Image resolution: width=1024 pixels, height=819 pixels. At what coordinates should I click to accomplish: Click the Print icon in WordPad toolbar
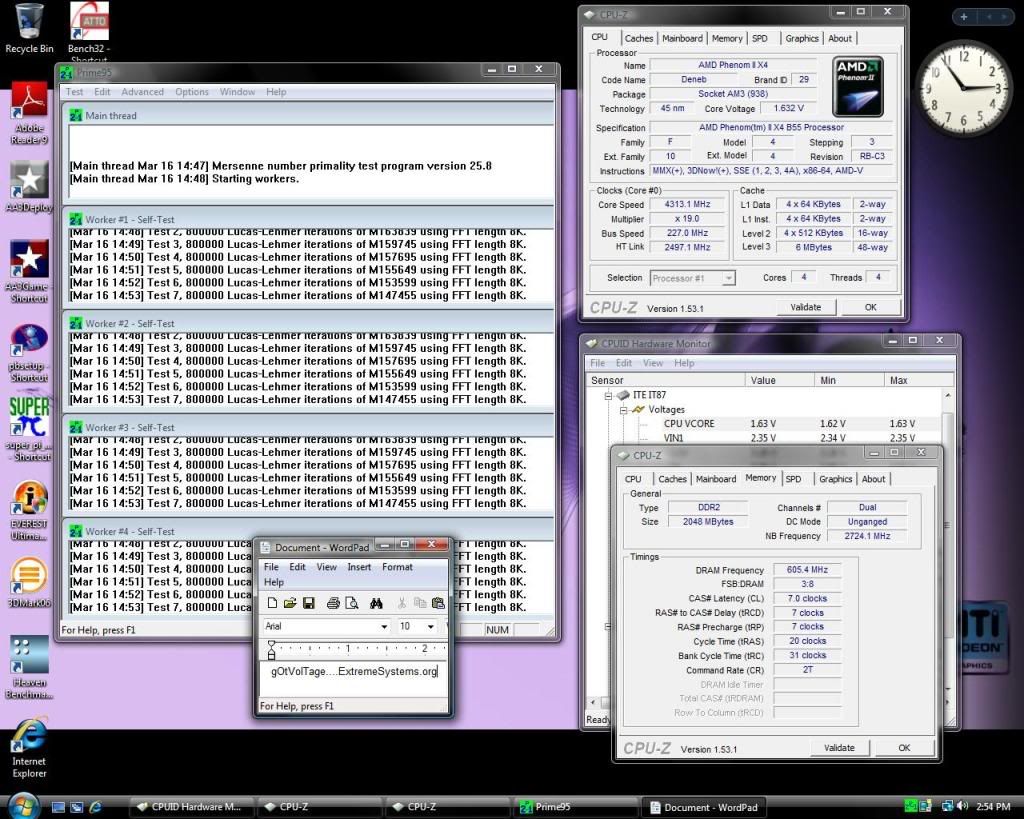(x=334, y=603)
